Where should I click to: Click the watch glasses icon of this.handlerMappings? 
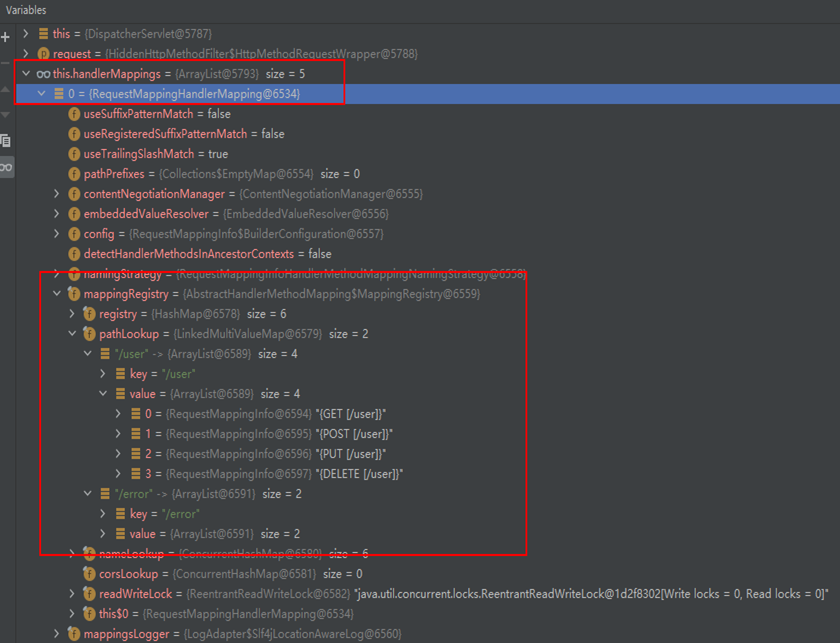(x=43, y=74)
